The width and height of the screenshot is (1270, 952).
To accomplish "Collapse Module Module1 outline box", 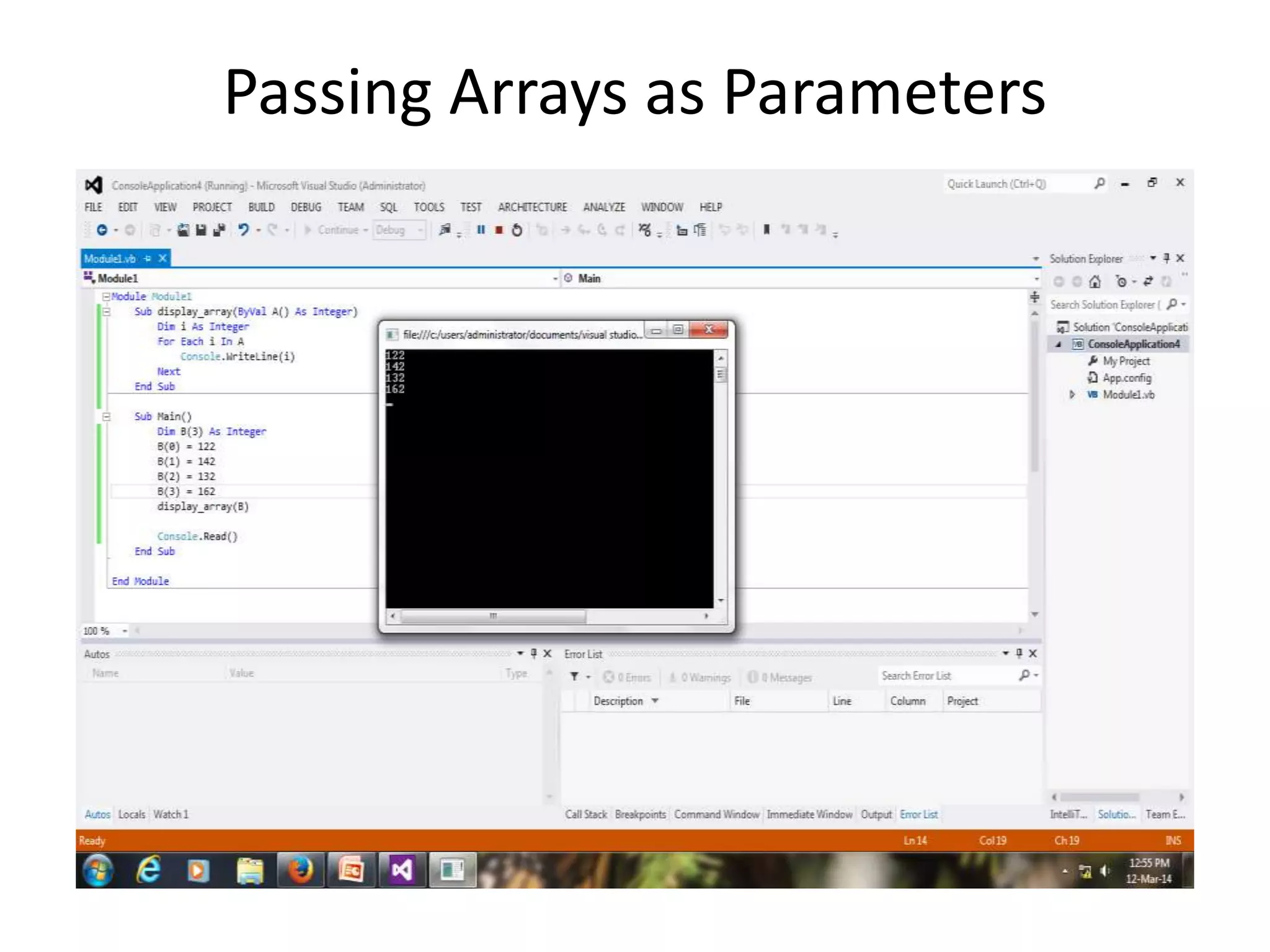I will (106, 296).
